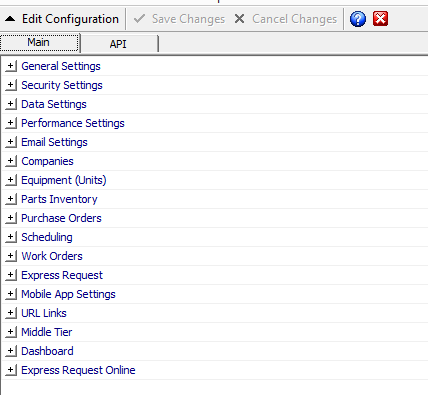Expand the Performance Settings node
This screenshot has height=395, width=428.
click(11, 123)
